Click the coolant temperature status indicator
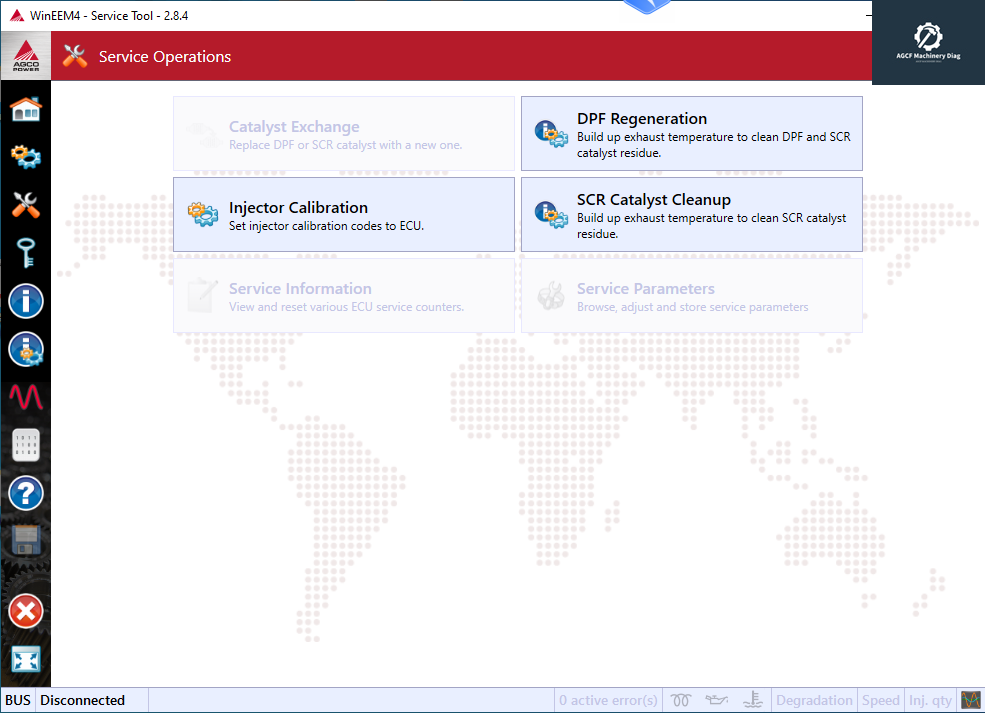Screen dimensions: 985x713 click(x=757, y=700)
